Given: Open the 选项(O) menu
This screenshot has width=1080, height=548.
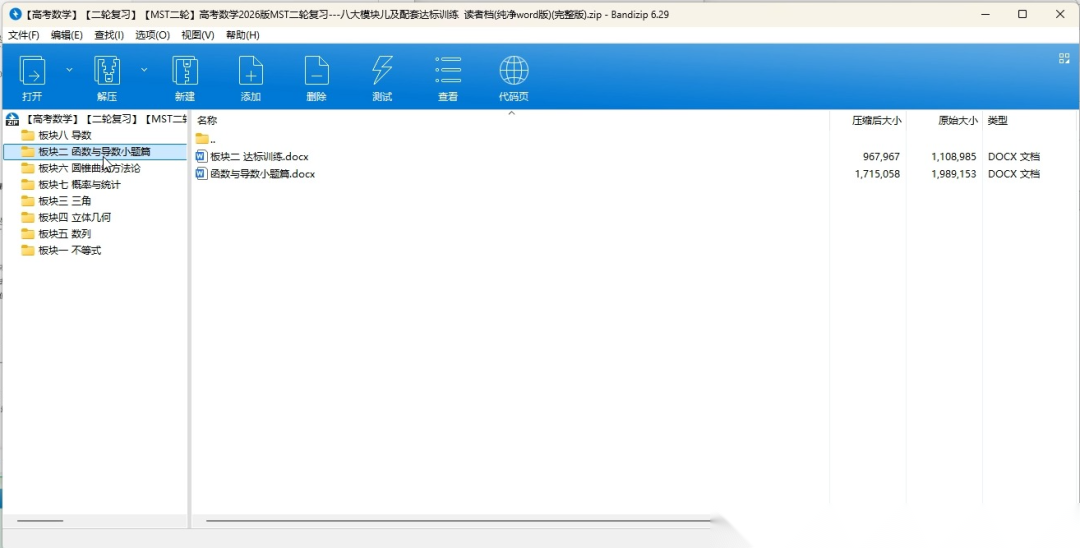Looking at the screenshot, I should point(152,35).
